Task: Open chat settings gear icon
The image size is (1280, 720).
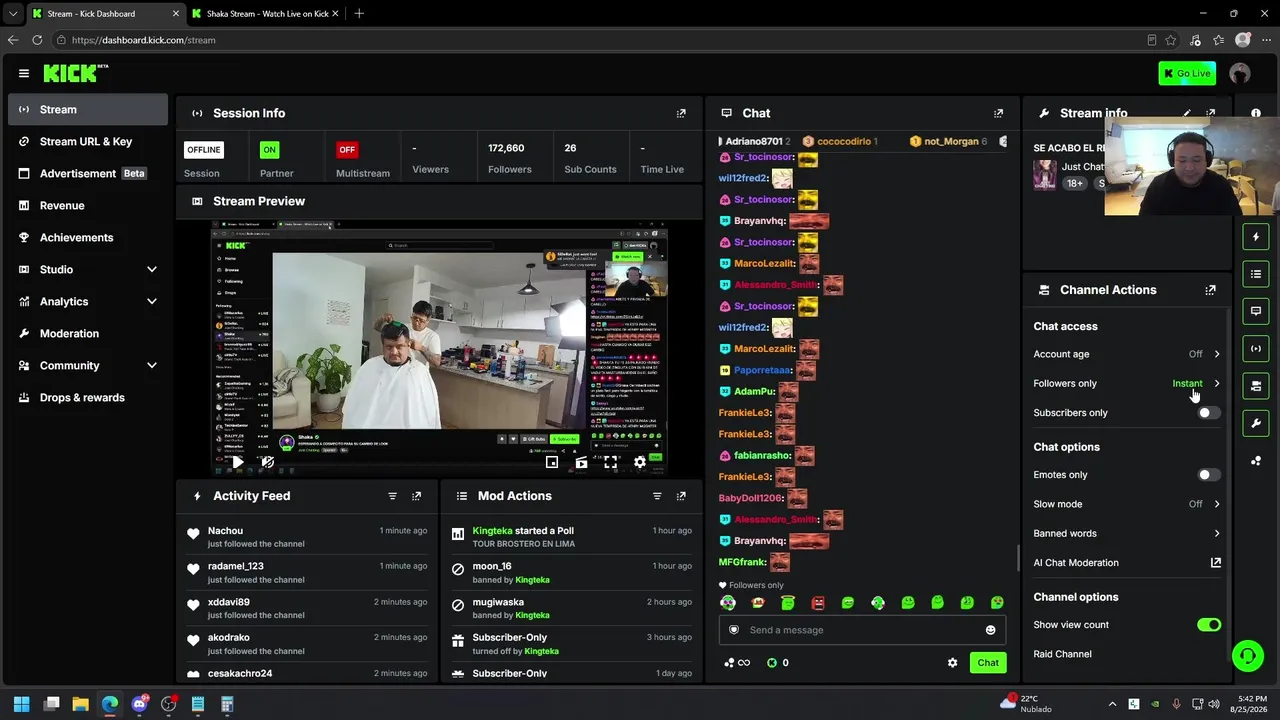Action: click(x=952, y=663)
